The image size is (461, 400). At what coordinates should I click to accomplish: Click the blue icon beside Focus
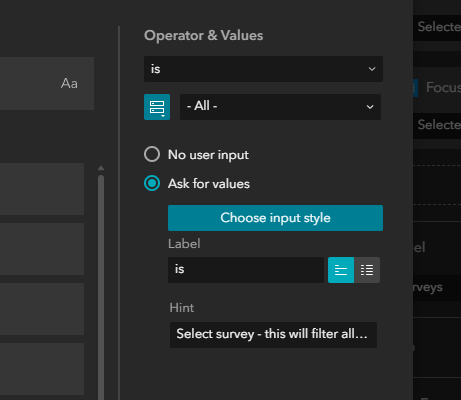point(415,88)
